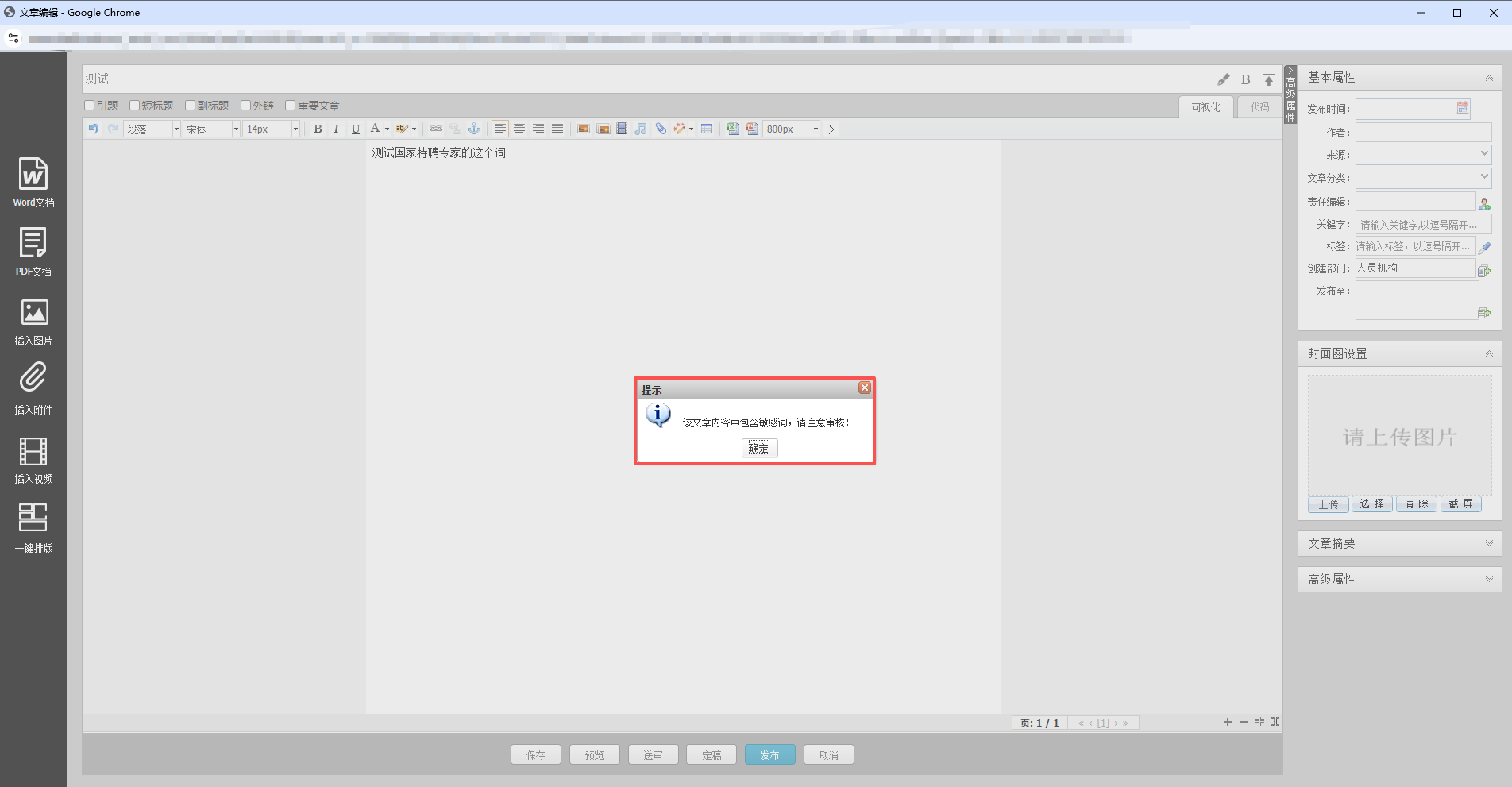Apply 一键排版 auto layout

click(33, 518)
